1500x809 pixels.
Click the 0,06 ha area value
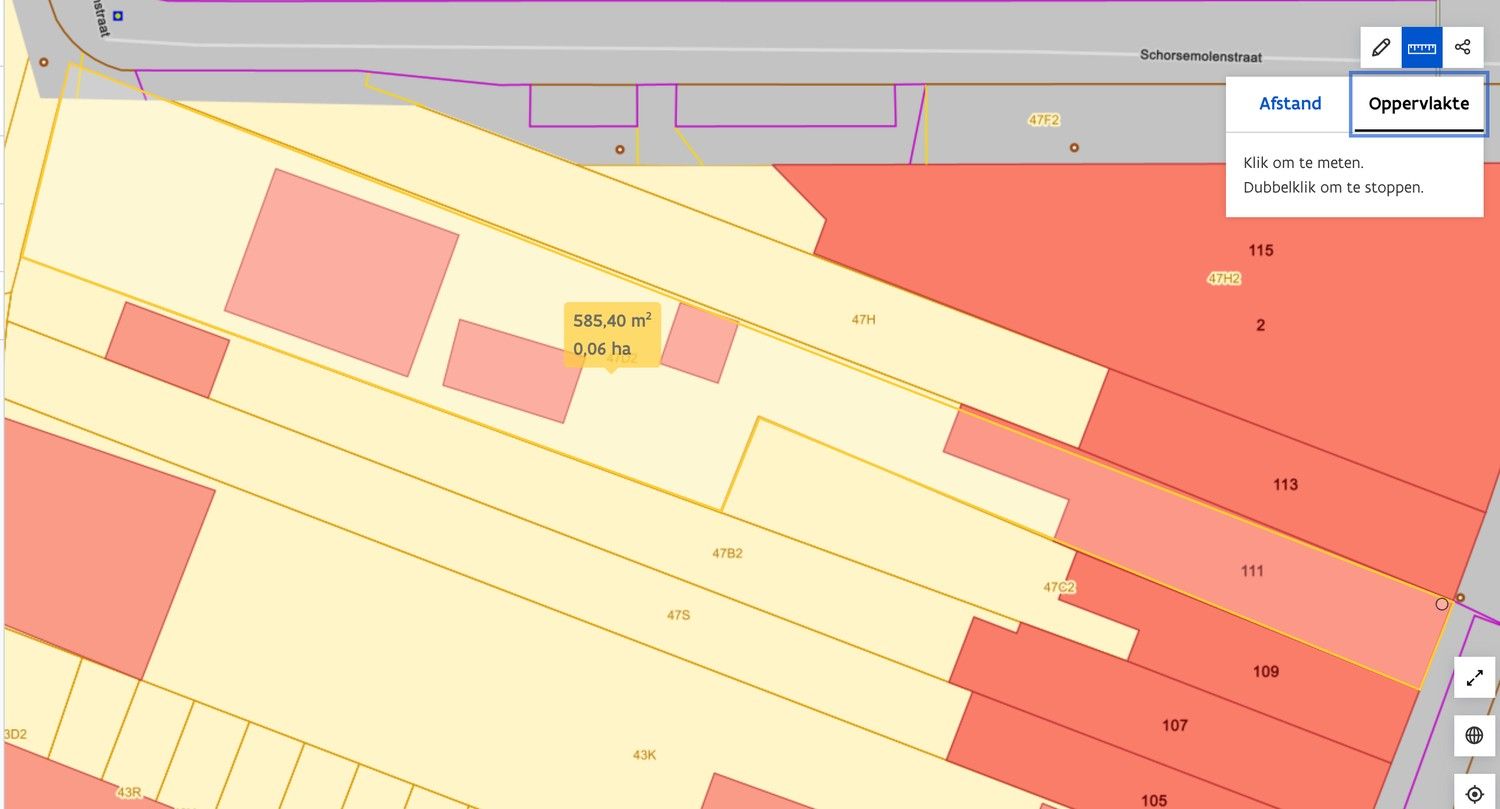click(x=602, y=349)
